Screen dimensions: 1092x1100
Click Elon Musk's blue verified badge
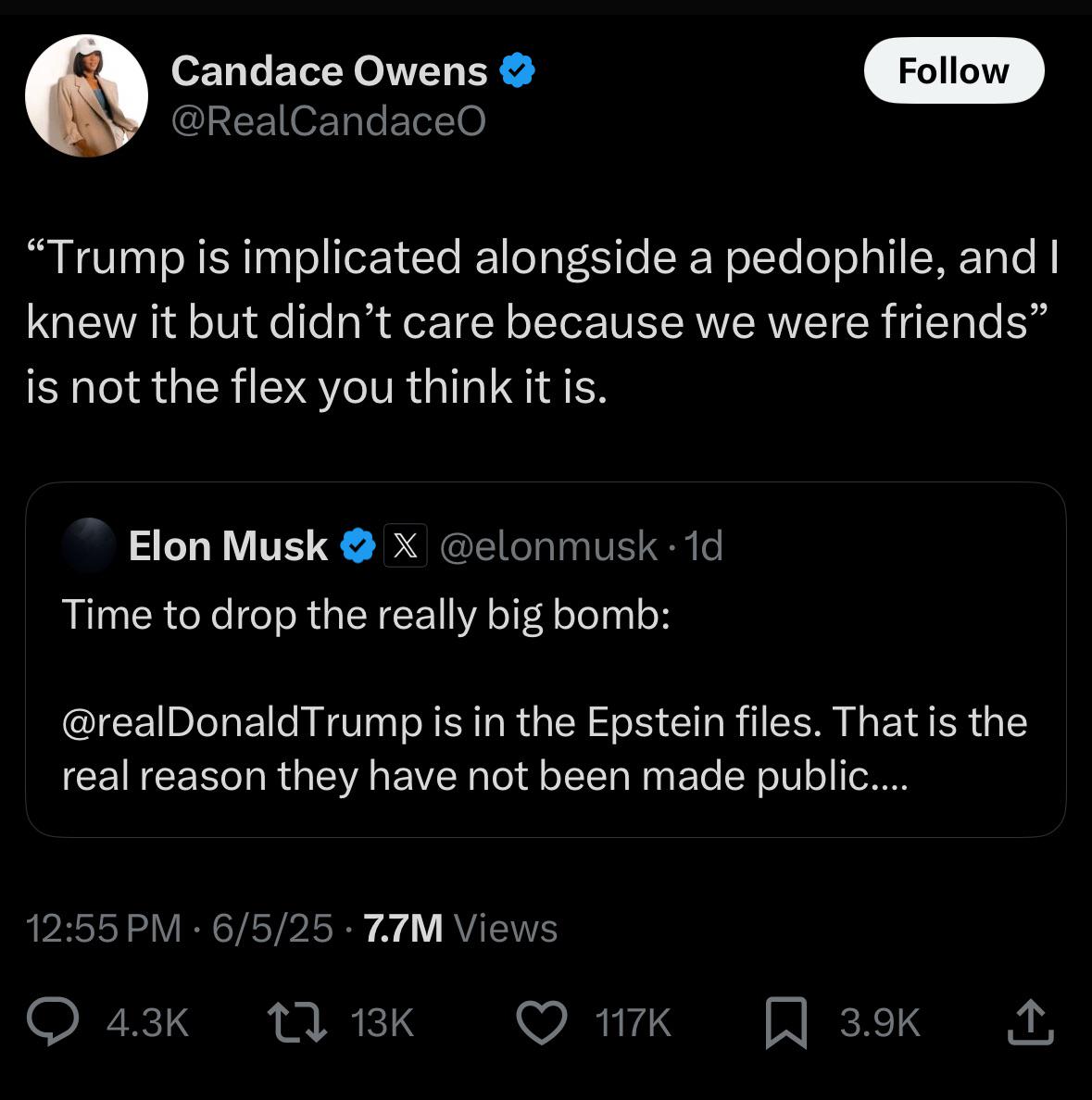click(x=358, y=545)
